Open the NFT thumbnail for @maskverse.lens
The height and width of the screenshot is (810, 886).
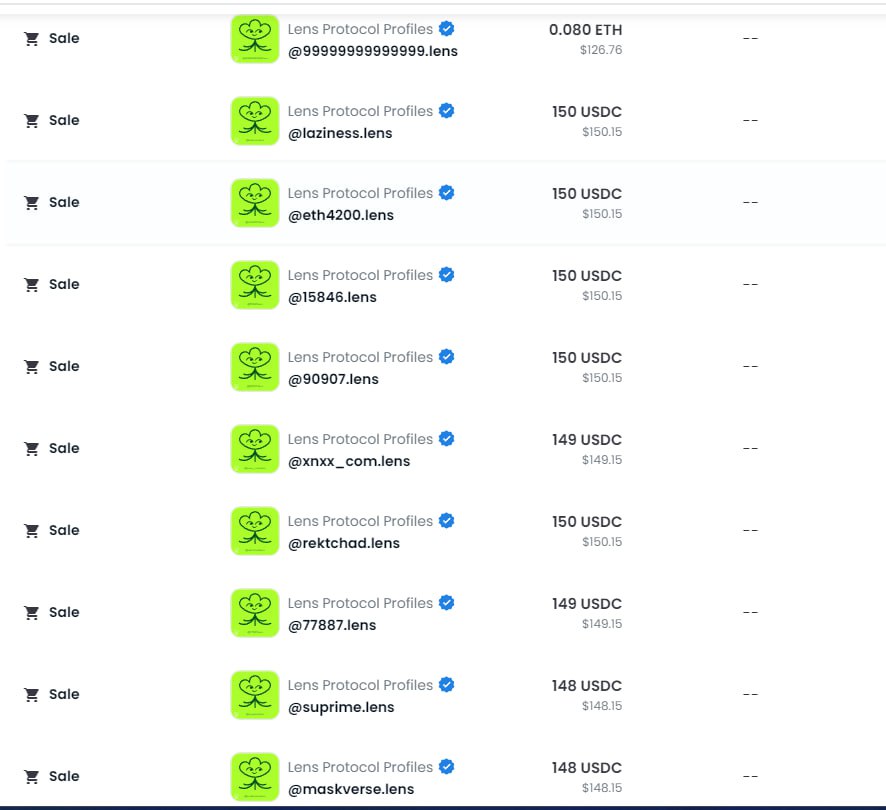255,777
